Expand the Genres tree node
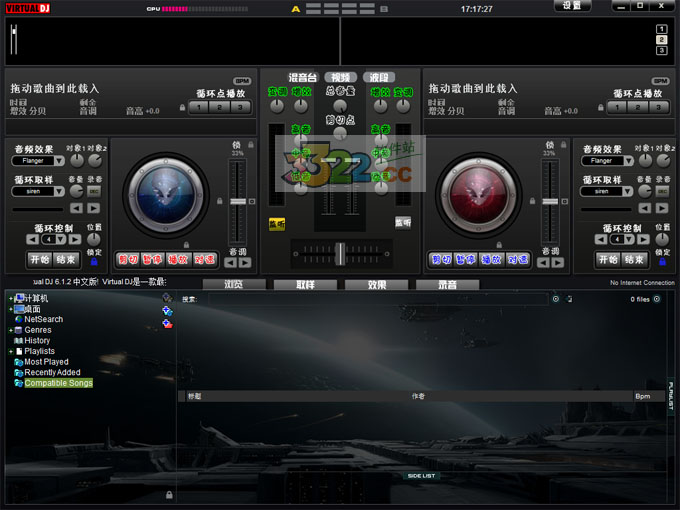680x510 pixels. [x=11, y=330]
